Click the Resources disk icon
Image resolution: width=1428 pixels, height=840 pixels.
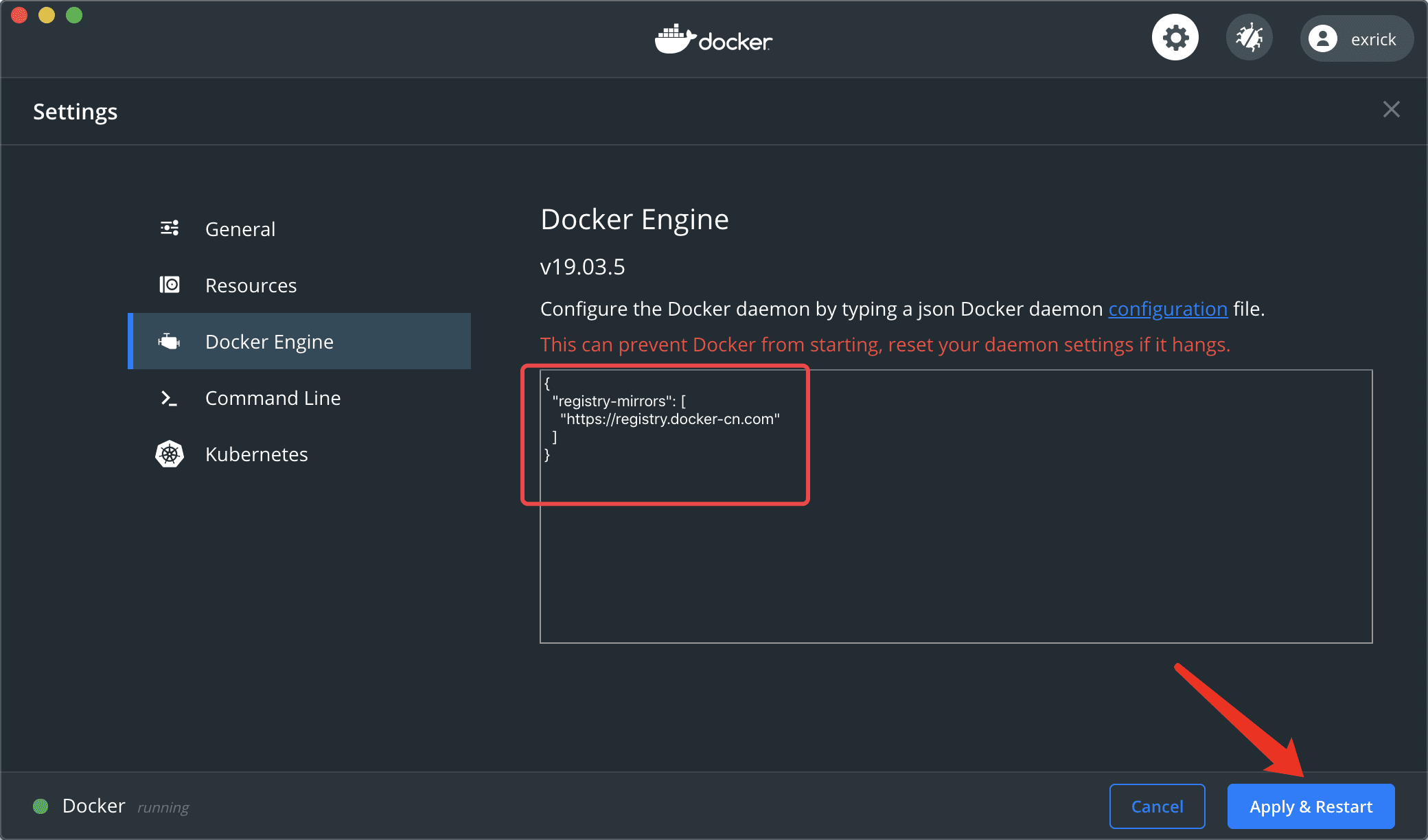[x=170, y=285]
